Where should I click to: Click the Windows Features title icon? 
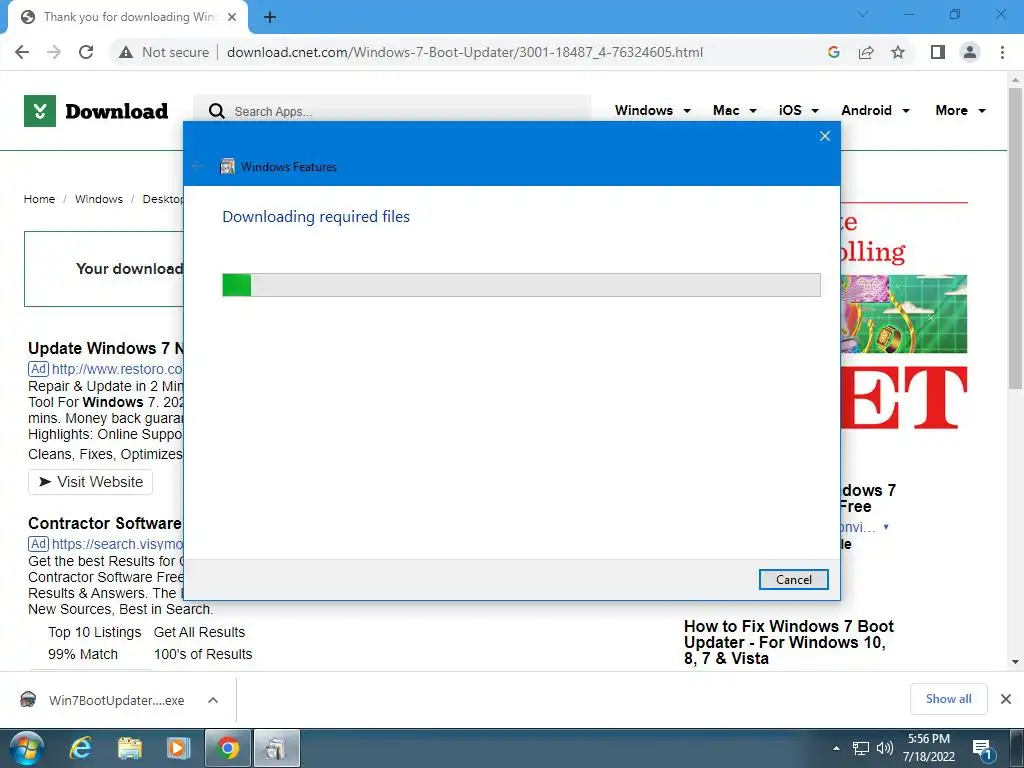click(227, 167)
